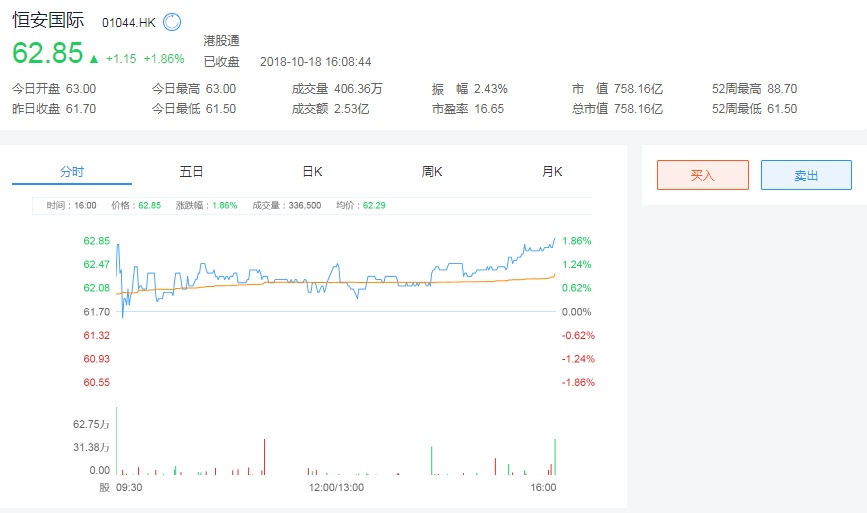
Task: Switch to the 五日 five-day tab
Action: 192,172
